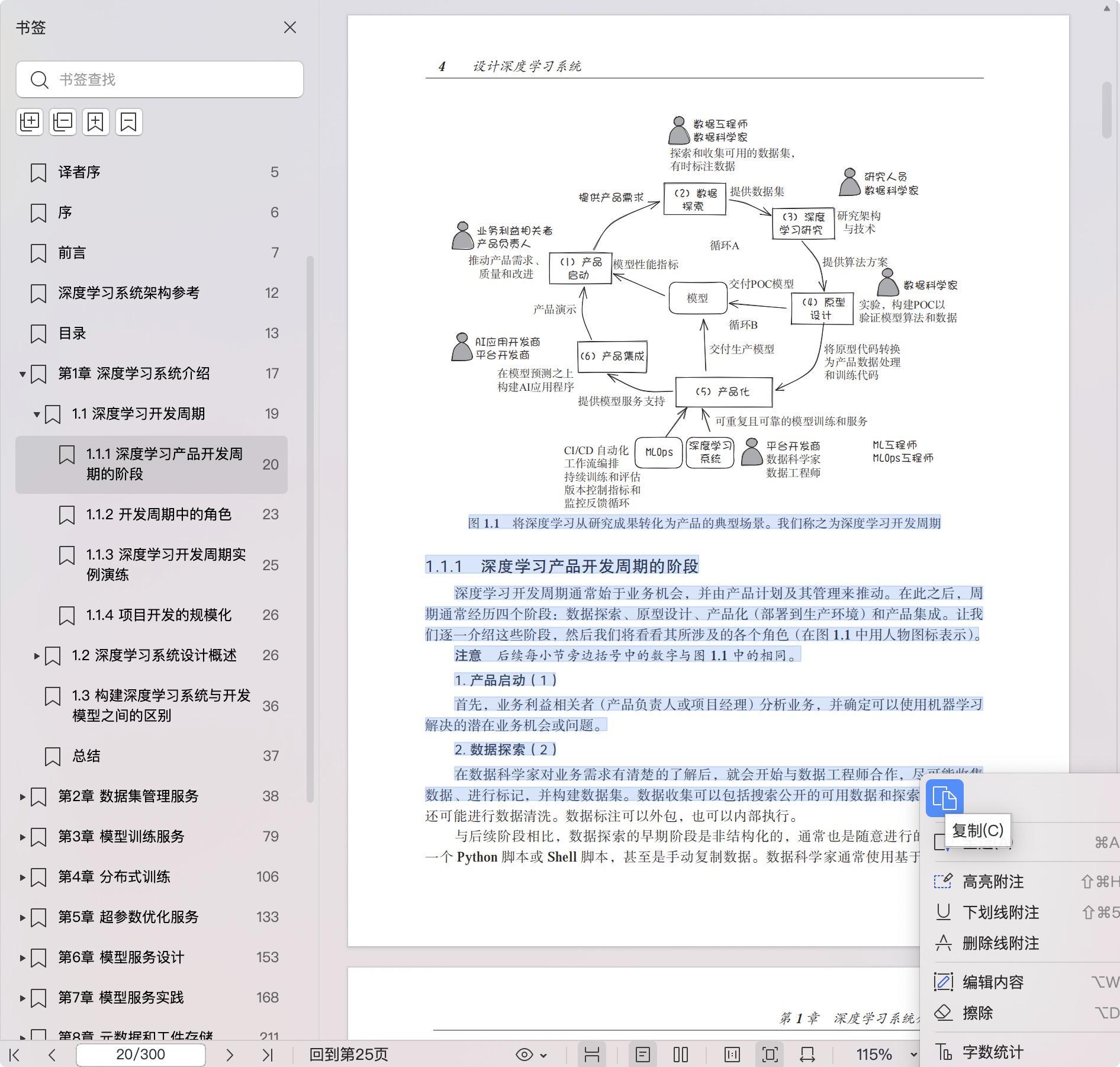Click the expand all bookmarks icon
Viewport: 1120px width, 1067px height.
(30, 122)
